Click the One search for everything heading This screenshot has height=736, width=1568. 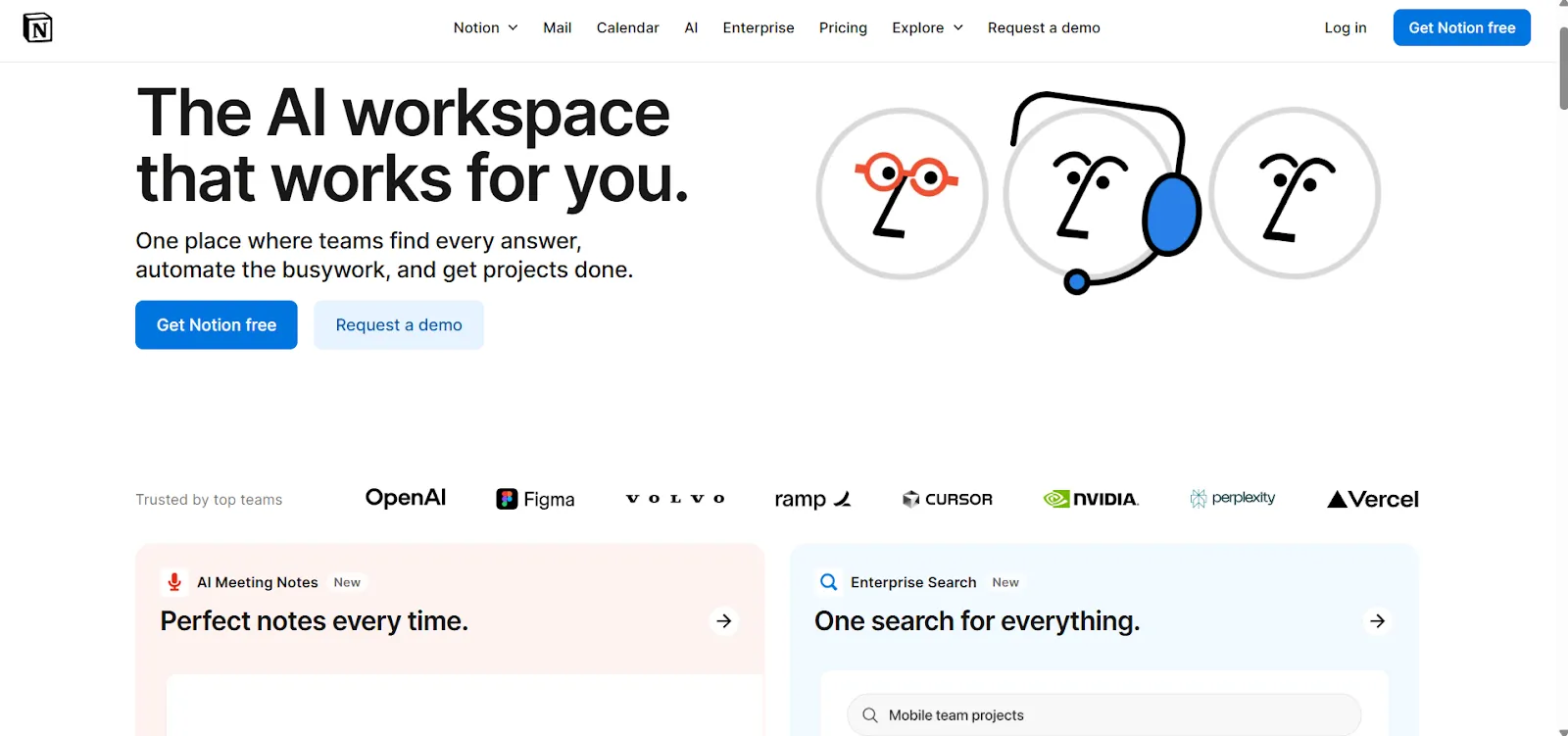(x=977, y=621)
